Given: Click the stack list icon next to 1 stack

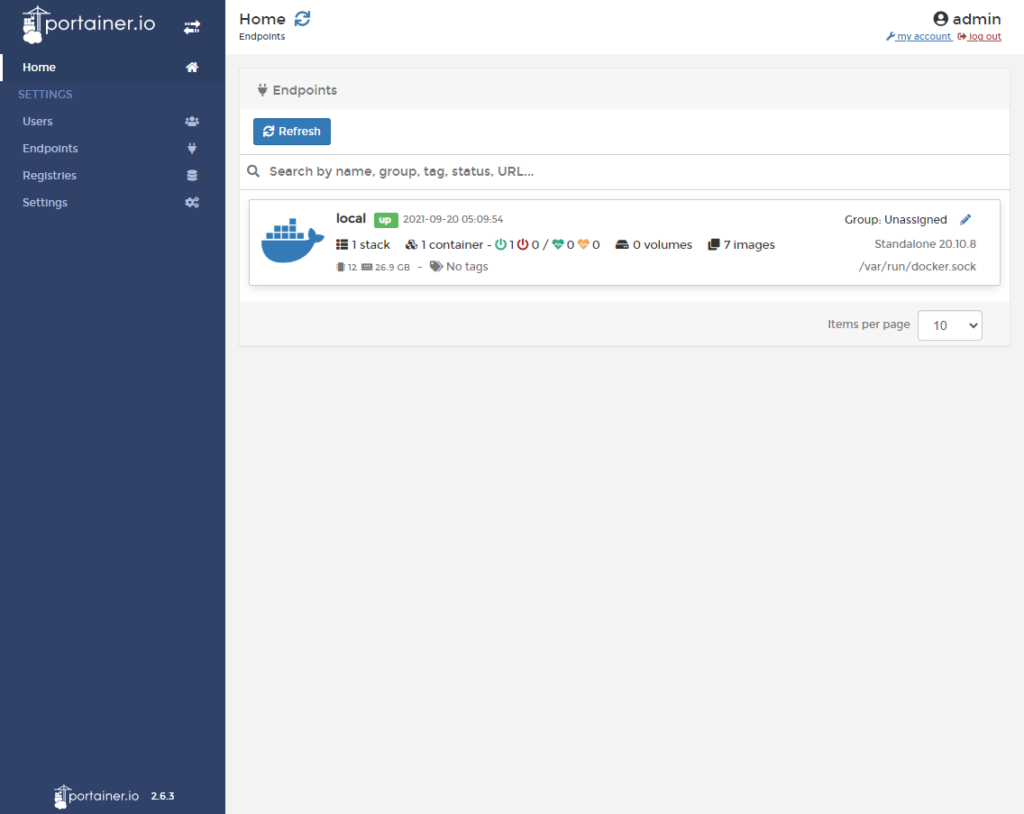Looking at the screenshot, I should coord(342,244).
